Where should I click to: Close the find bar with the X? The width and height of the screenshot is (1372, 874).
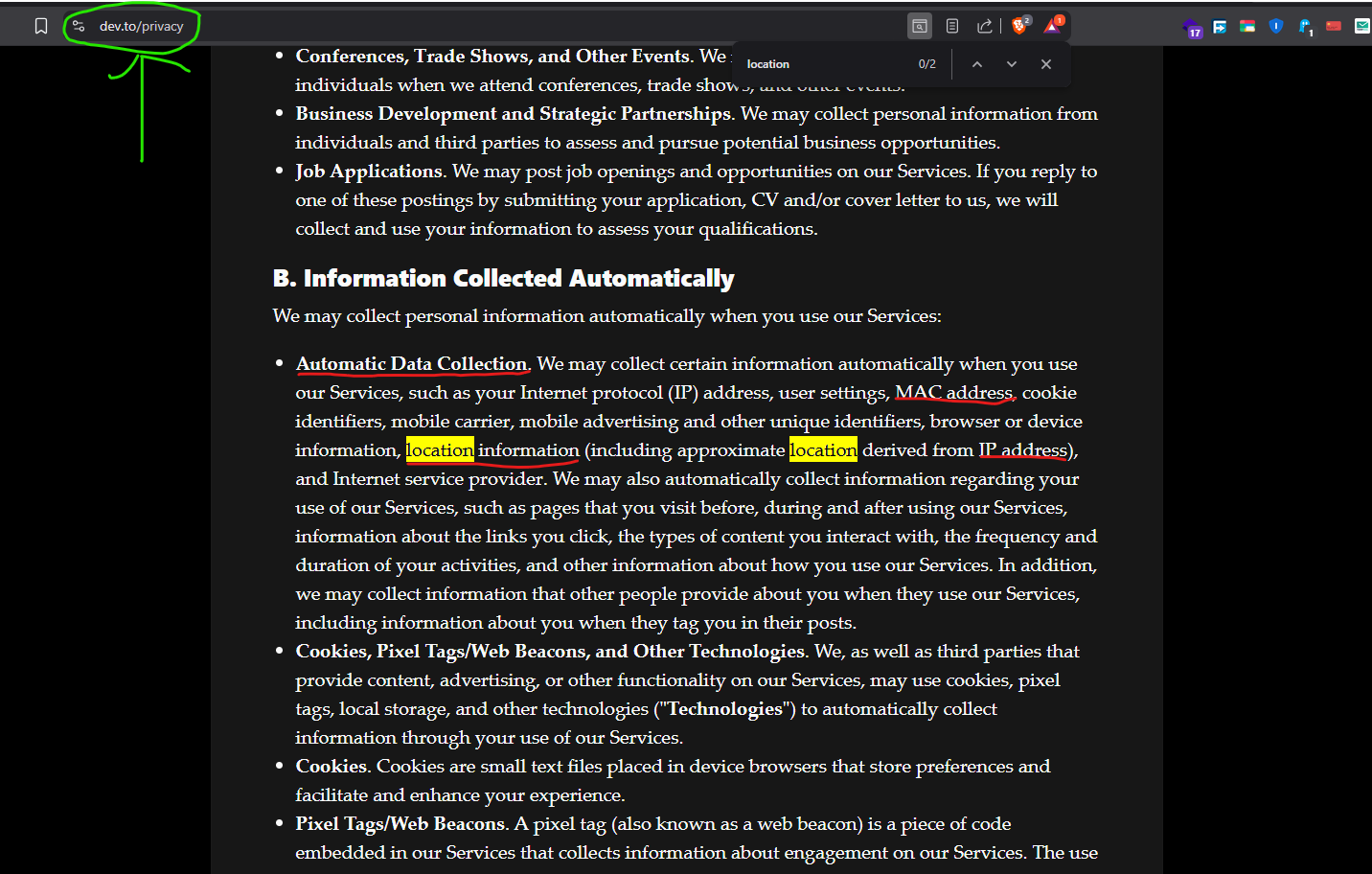tap(1046, 64)
